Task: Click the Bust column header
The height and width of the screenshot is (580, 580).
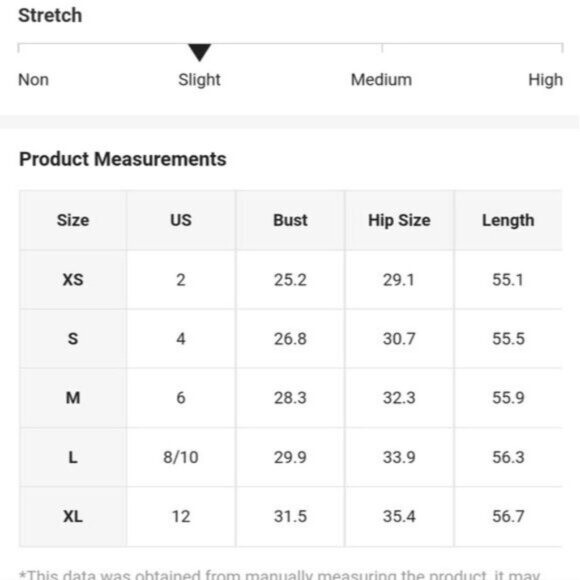Action: (x=290, y=220)
